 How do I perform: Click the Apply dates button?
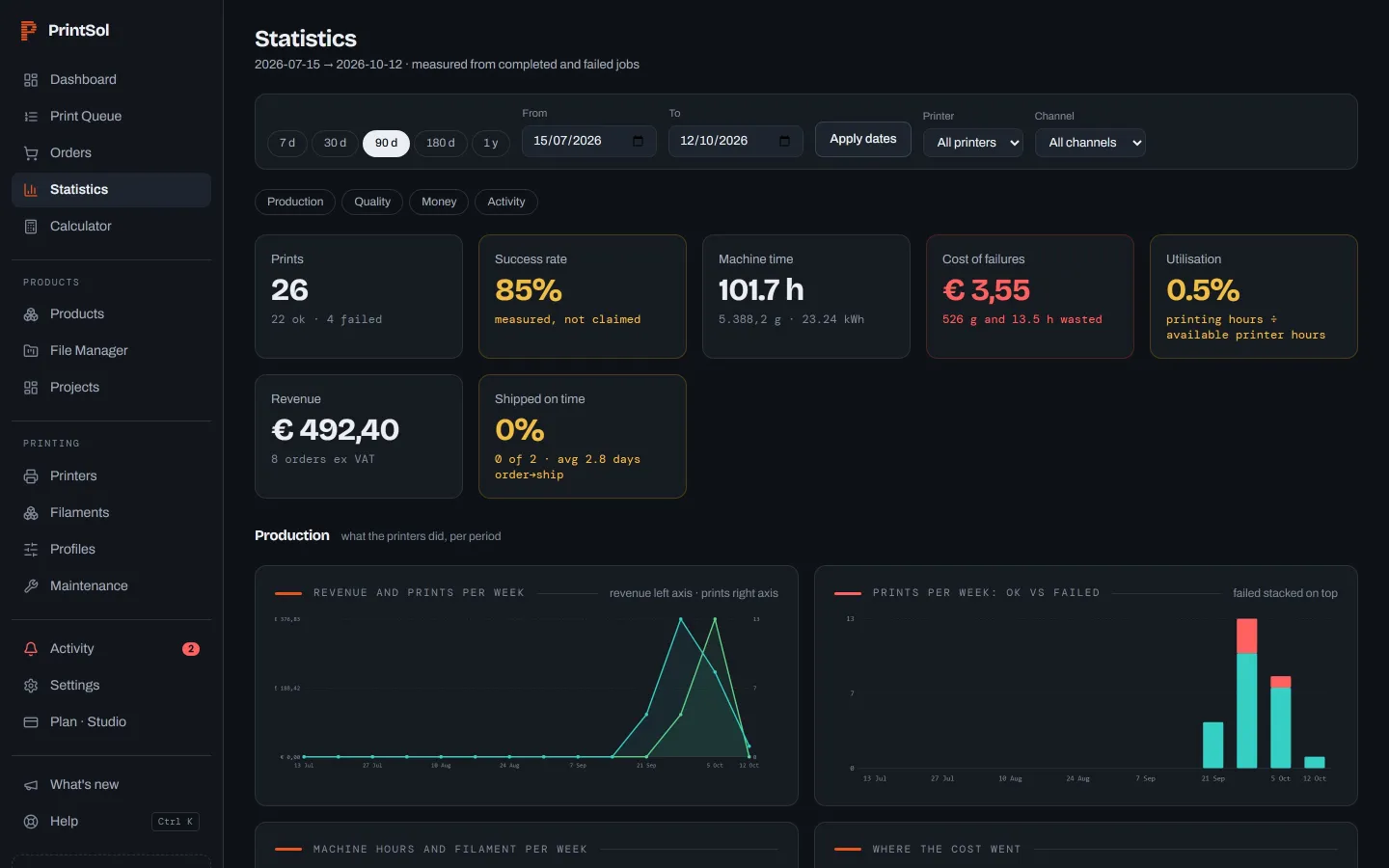click(x=863, y=139)
